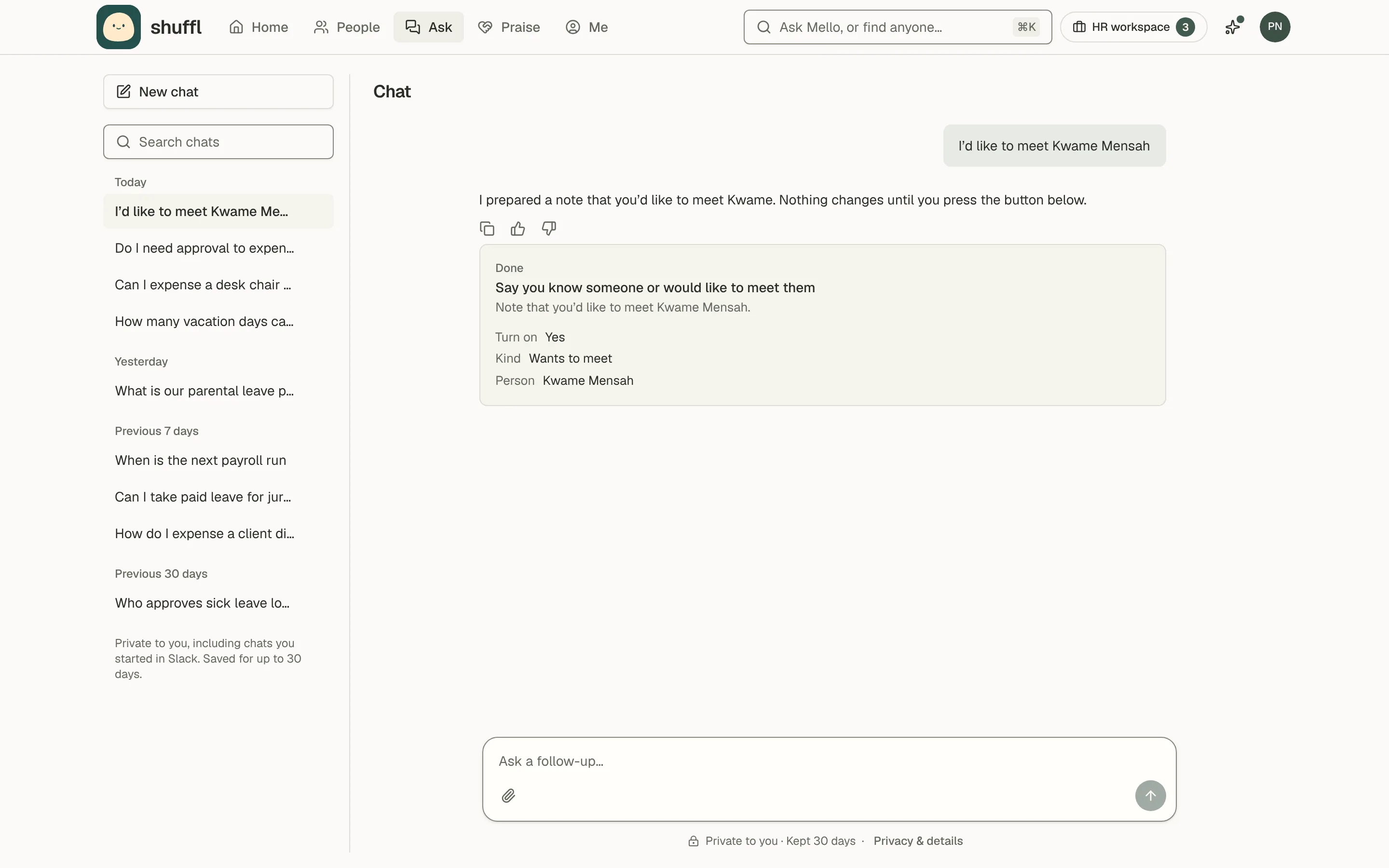
Task: Click the "3" badge on HR workspace
Action: [x=1185, y=27]
